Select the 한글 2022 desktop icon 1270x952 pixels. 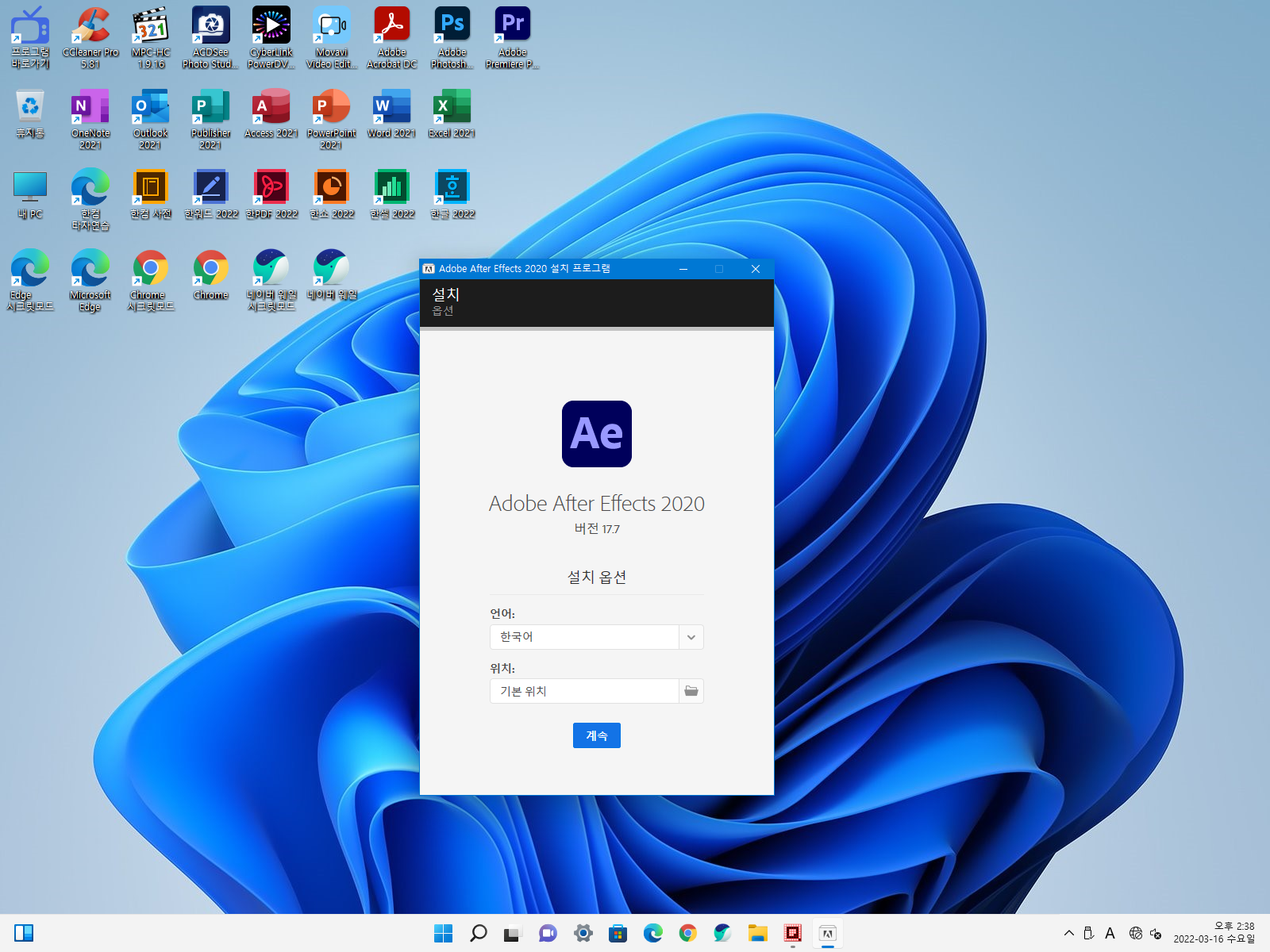(452, 194)
